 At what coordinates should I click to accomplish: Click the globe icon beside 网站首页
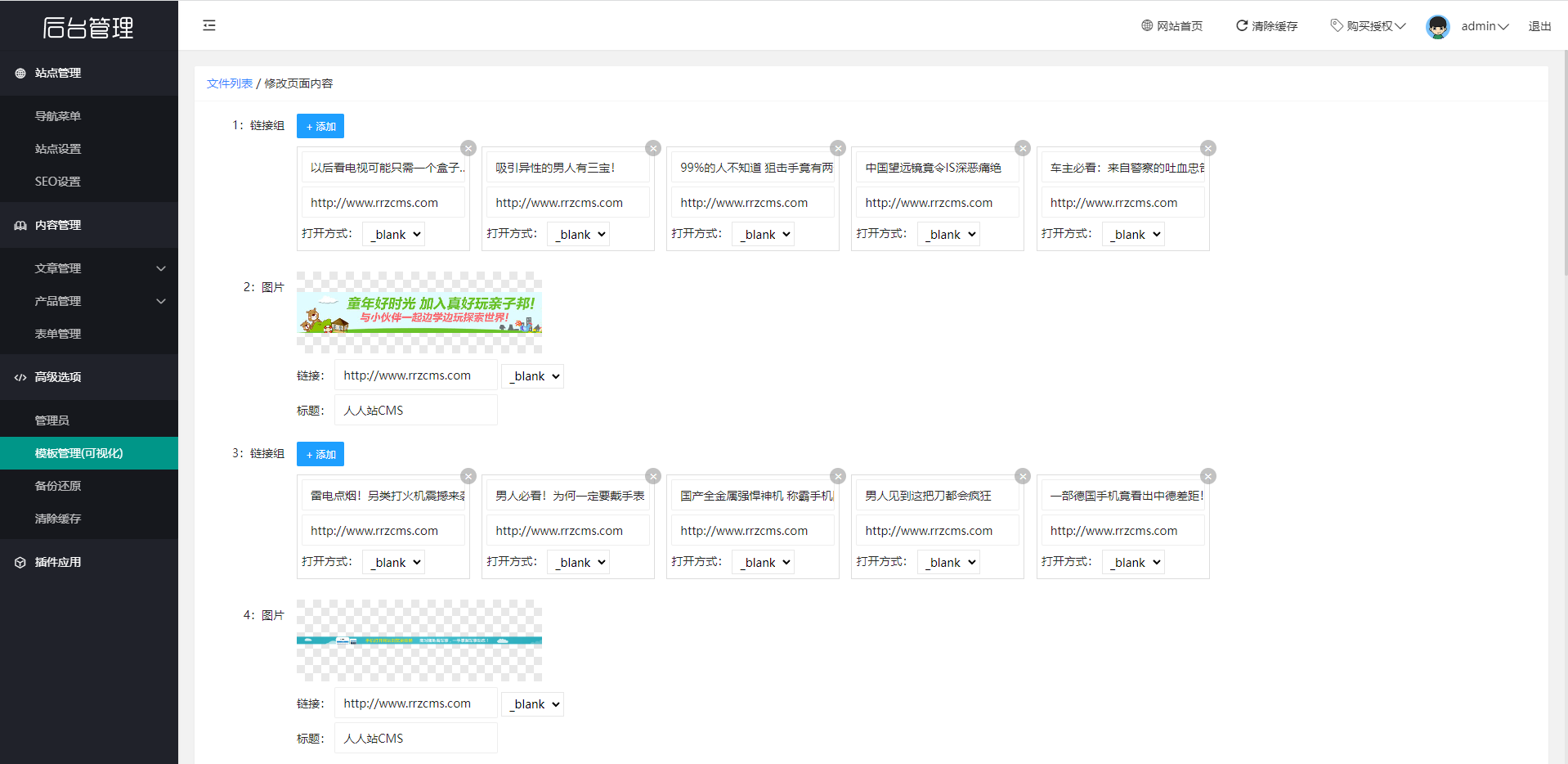(x=1147, y=25)
